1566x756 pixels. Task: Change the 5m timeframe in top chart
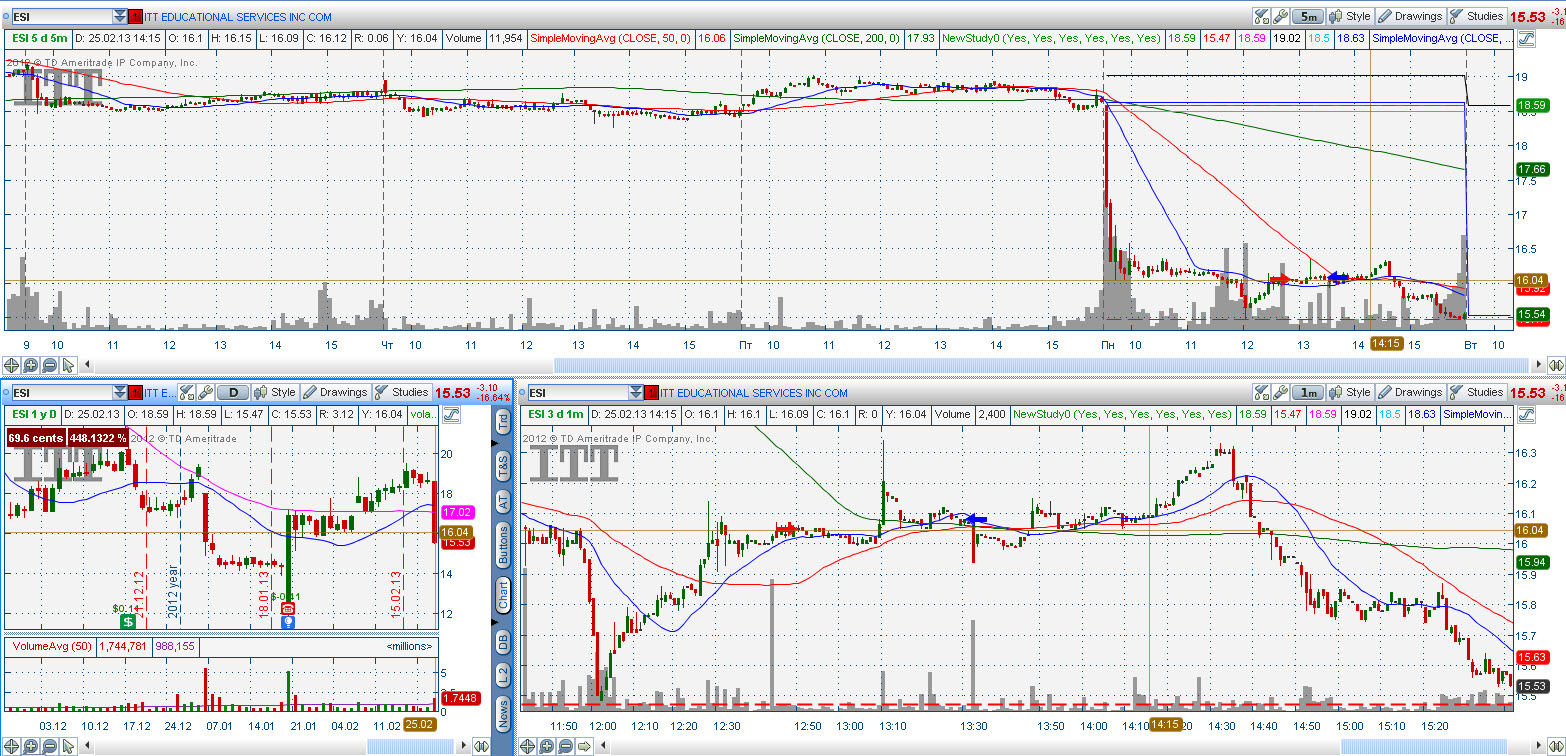(1308, 16)
